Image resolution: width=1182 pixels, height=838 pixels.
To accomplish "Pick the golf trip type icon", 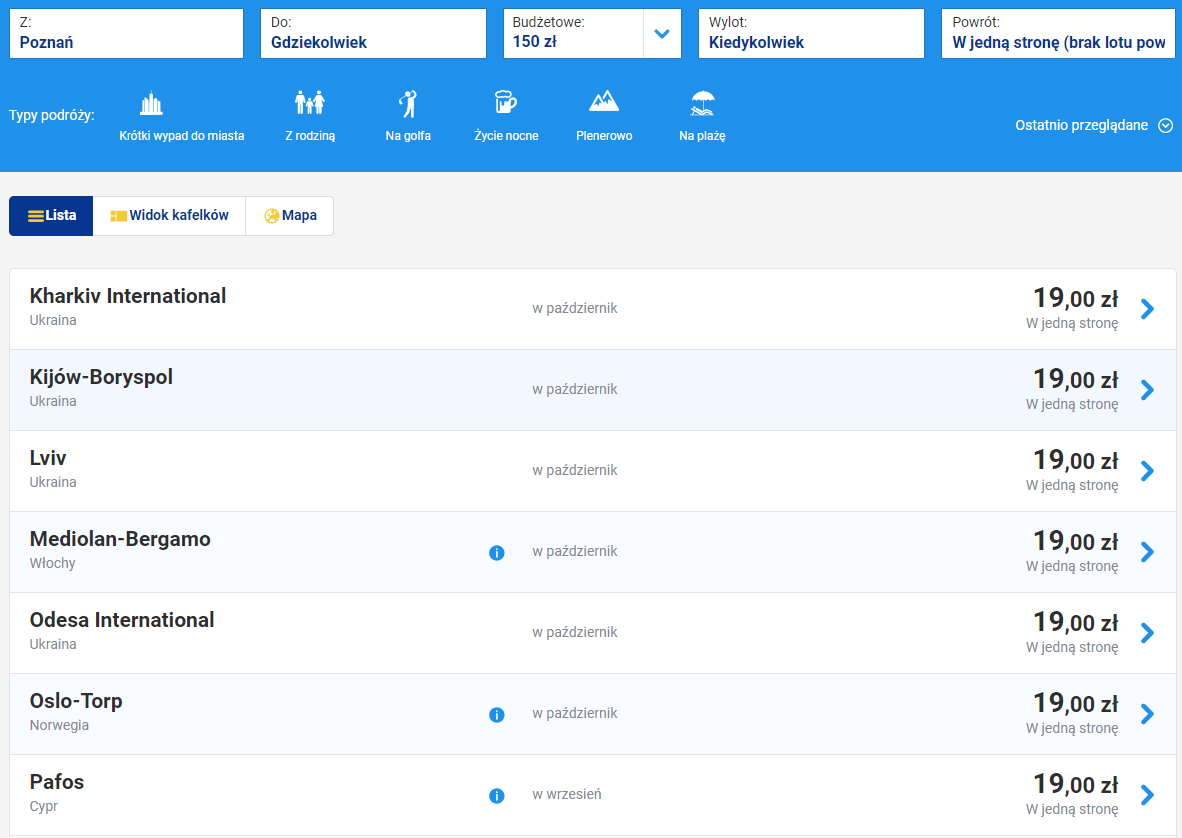I will [408, 104].
